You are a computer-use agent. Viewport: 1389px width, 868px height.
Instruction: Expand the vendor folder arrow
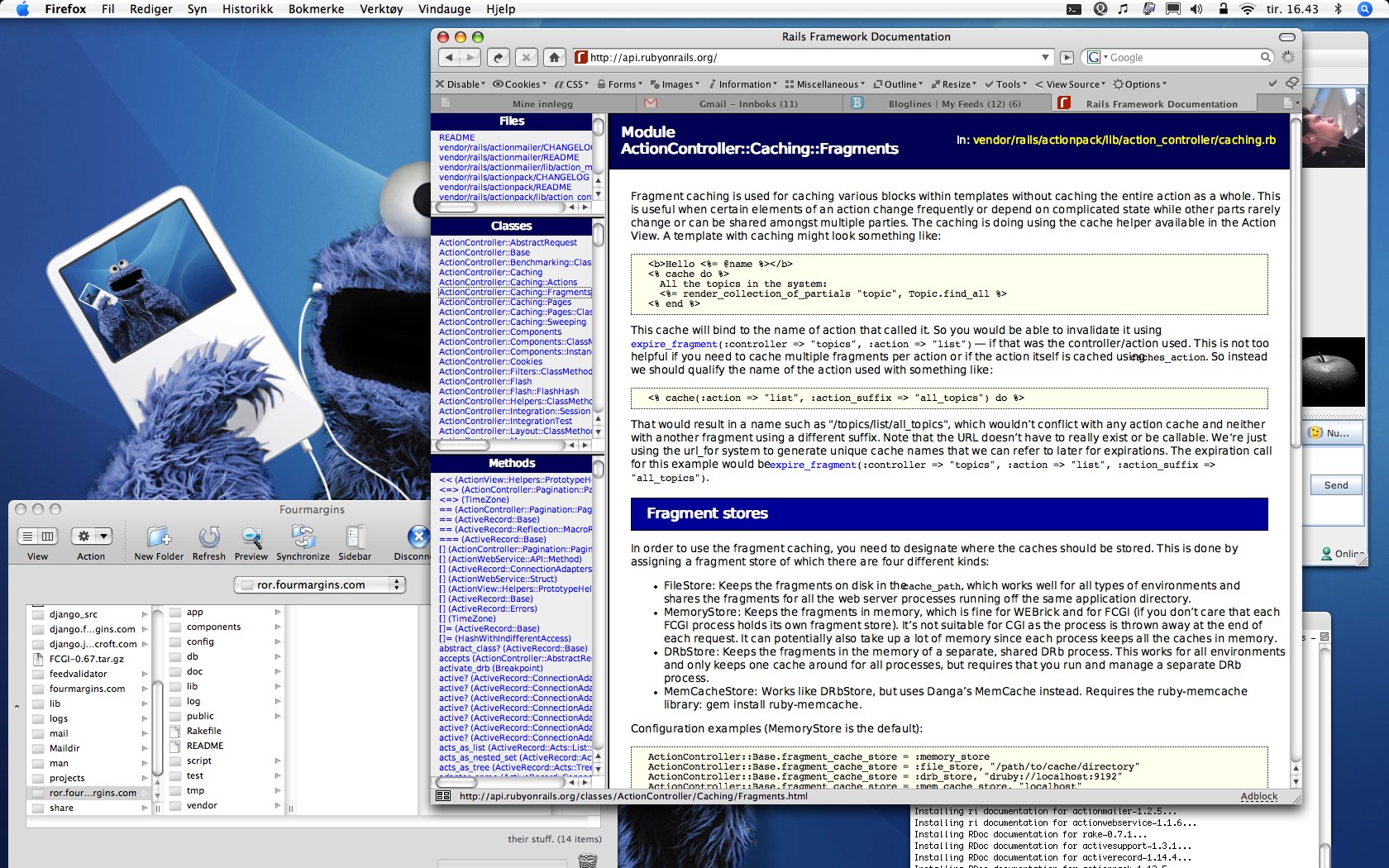click(x=278, y=805)
